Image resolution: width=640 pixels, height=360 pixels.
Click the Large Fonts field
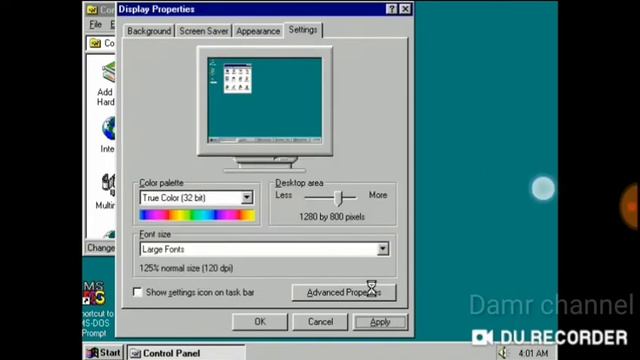(264, 249)
